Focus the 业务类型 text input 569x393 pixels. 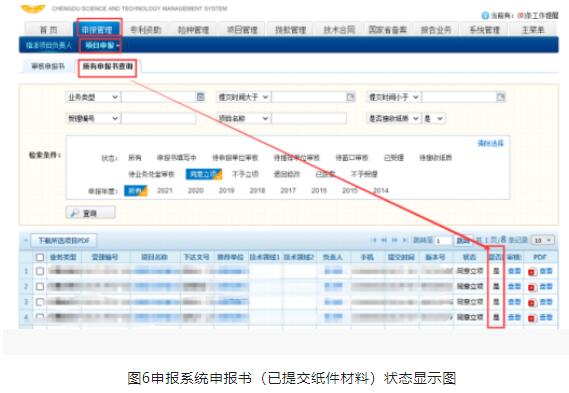(x=159, y=97)
